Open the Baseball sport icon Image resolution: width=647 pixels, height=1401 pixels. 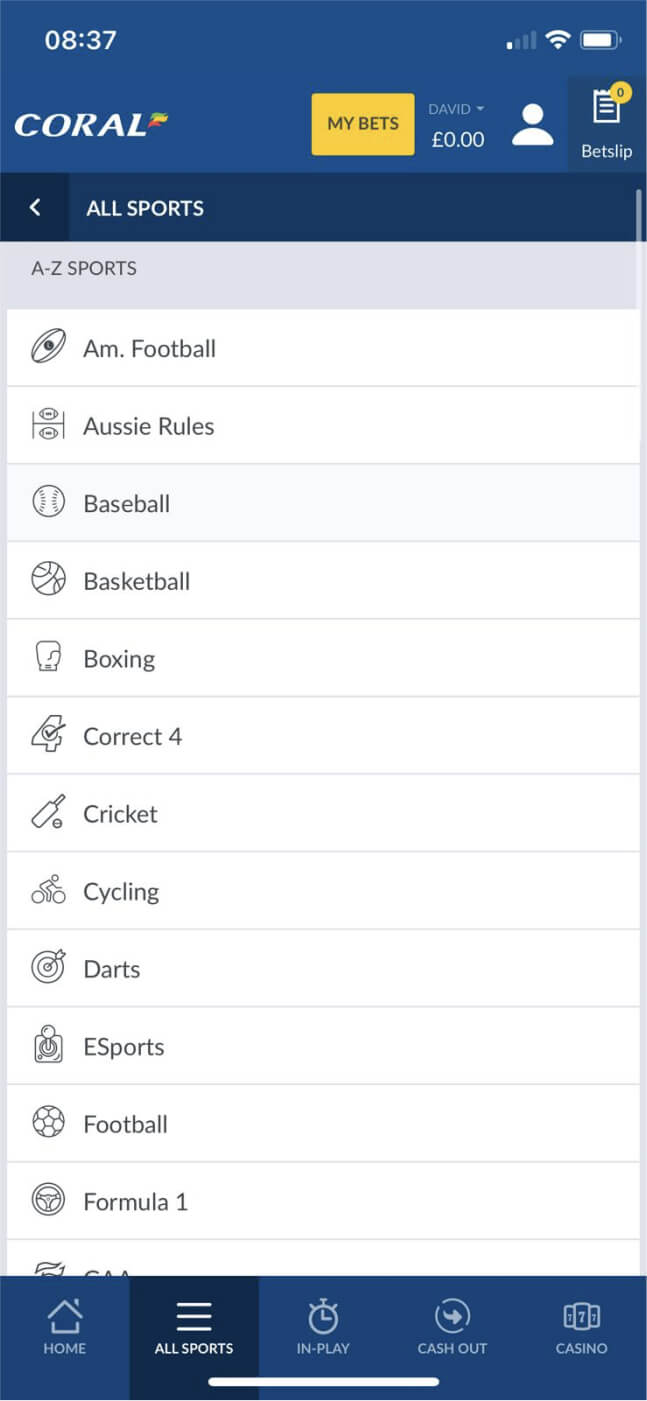(x=48, y=503)
